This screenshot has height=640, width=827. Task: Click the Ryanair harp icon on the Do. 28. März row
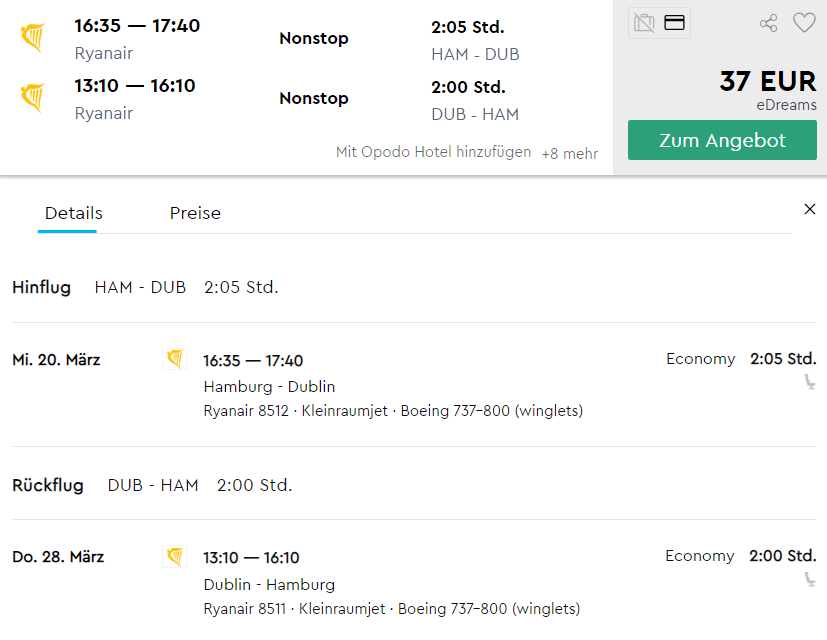pyautogui.click(x=176, y=556)
